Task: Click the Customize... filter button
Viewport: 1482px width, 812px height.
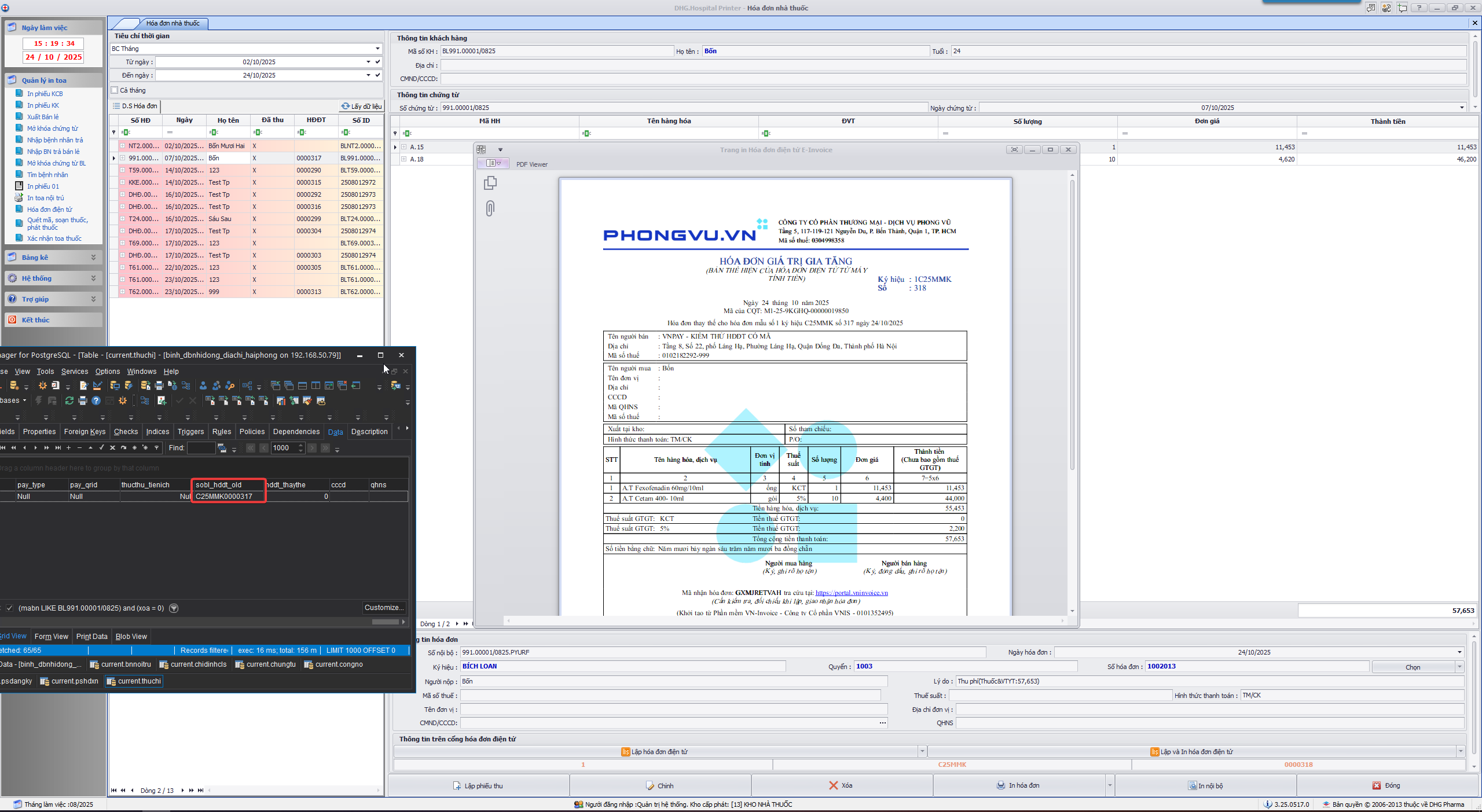Action: point(384,608)
